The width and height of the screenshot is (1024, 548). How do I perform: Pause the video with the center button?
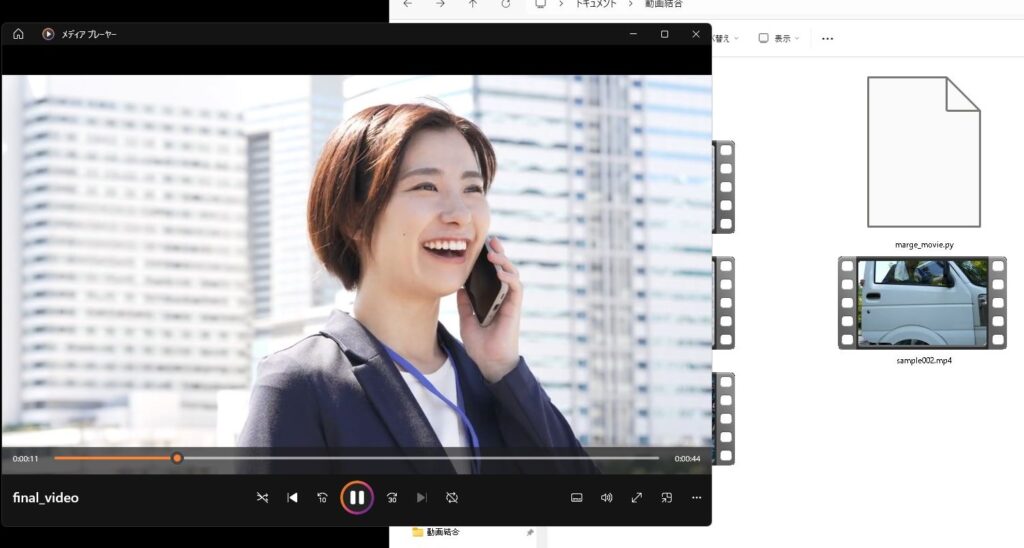click(x=356, y=497)
